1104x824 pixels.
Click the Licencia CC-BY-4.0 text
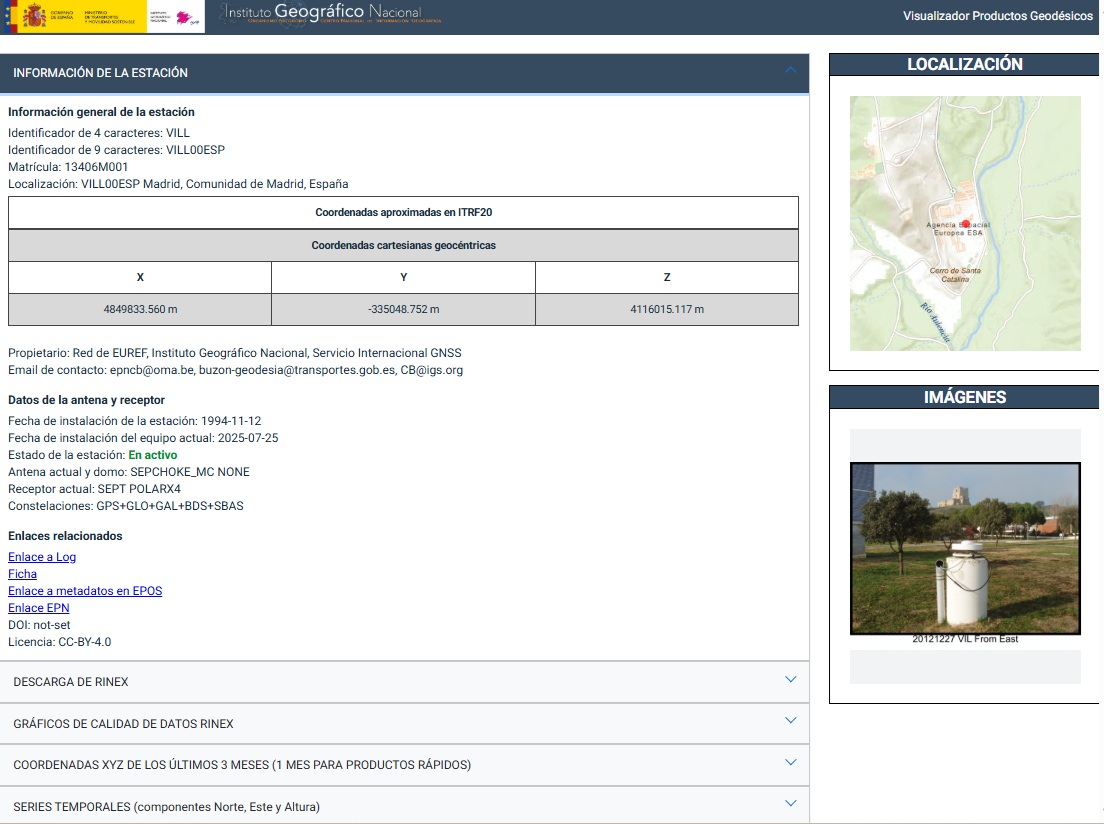click(60, 642)
